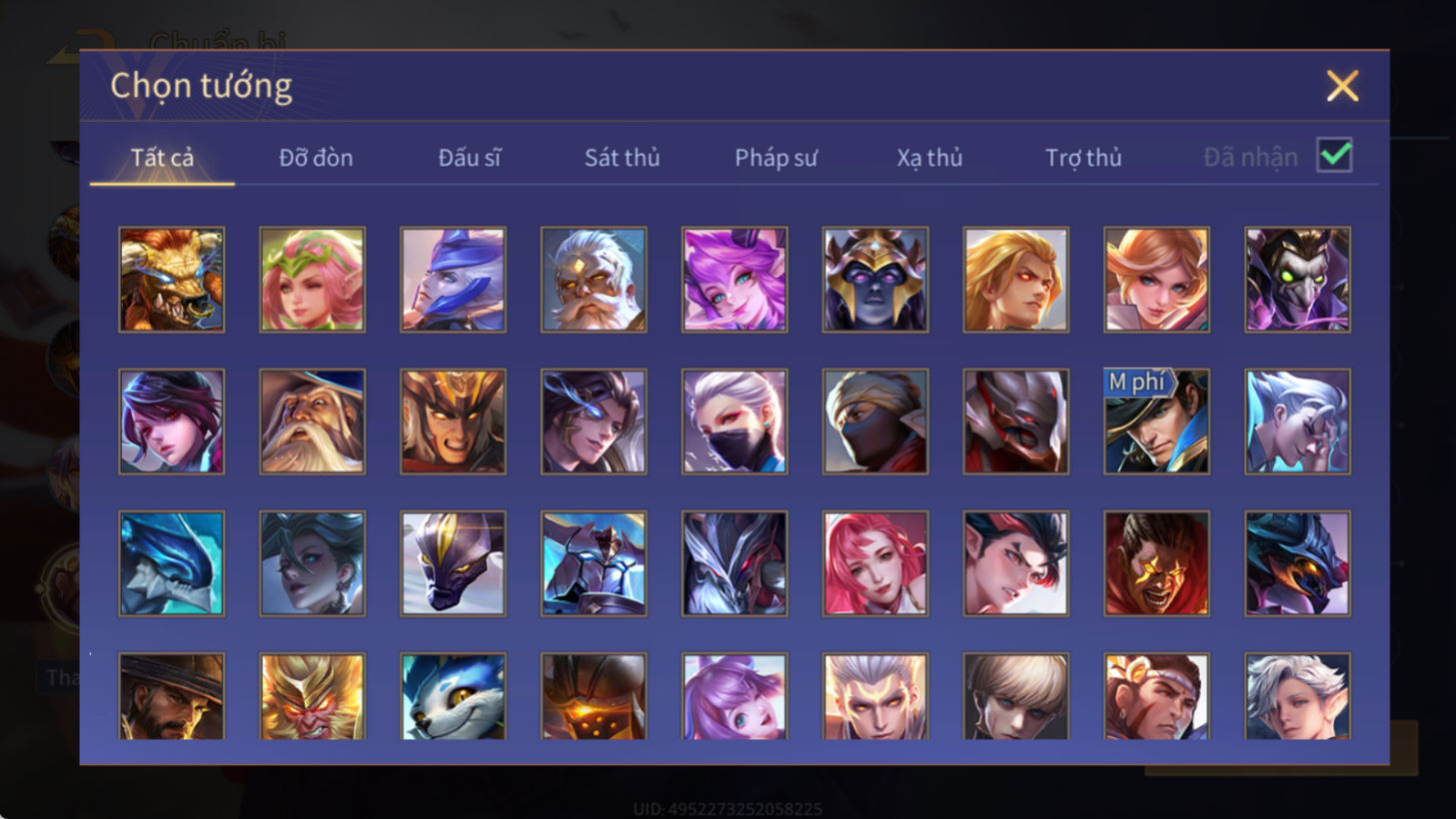Pick the green-eyed plague doctor hero
Screen dimensions: 1456x819
coord(1297,280)
